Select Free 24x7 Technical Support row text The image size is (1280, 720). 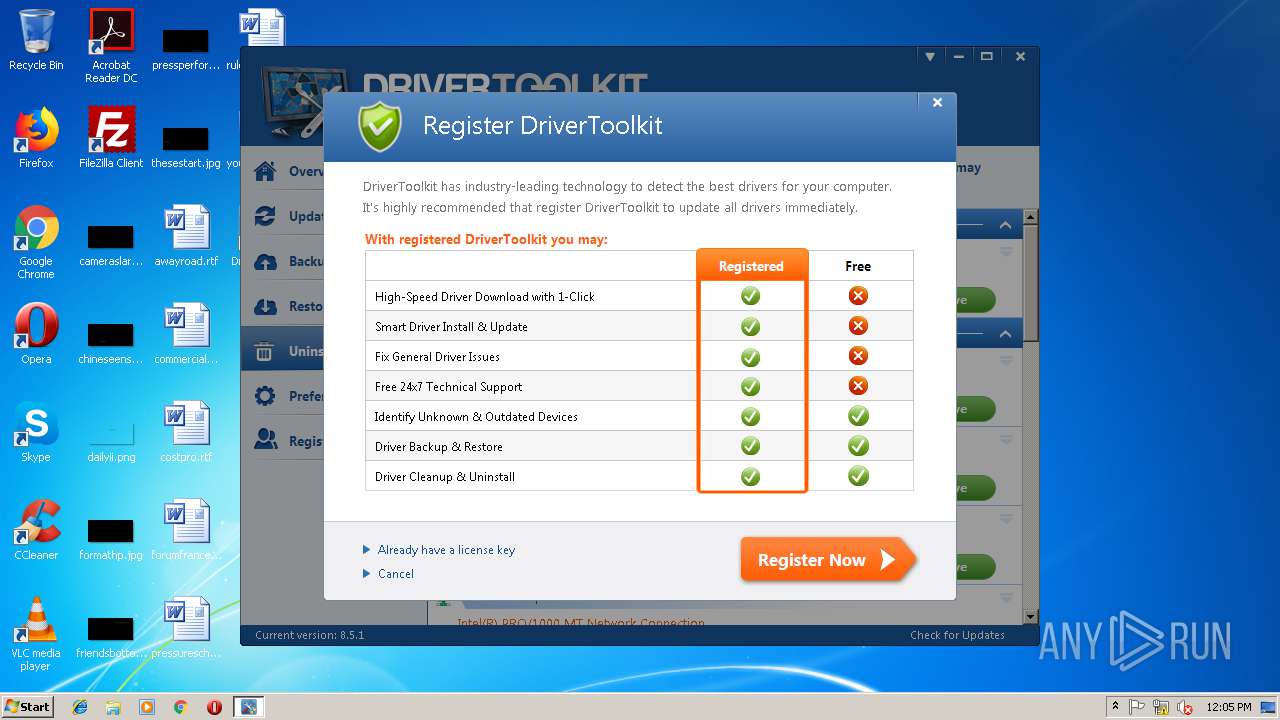pyautogui.click(x=448, y=387)
